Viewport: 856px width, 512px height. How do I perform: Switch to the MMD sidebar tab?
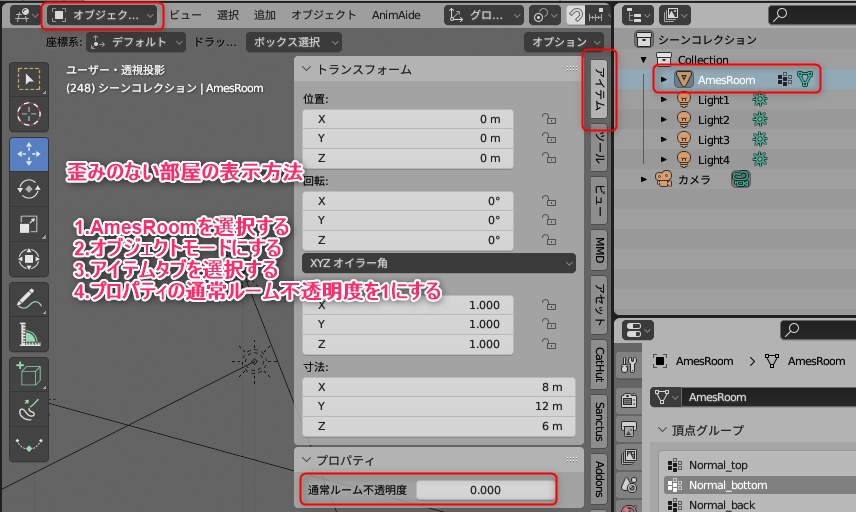(x=599, y=249)
